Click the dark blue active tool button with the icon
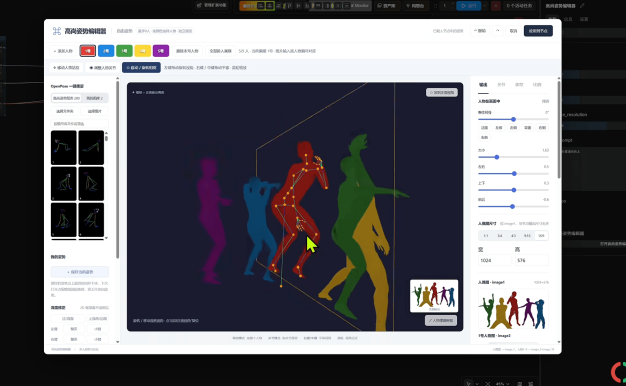 (x=141, y=67)
